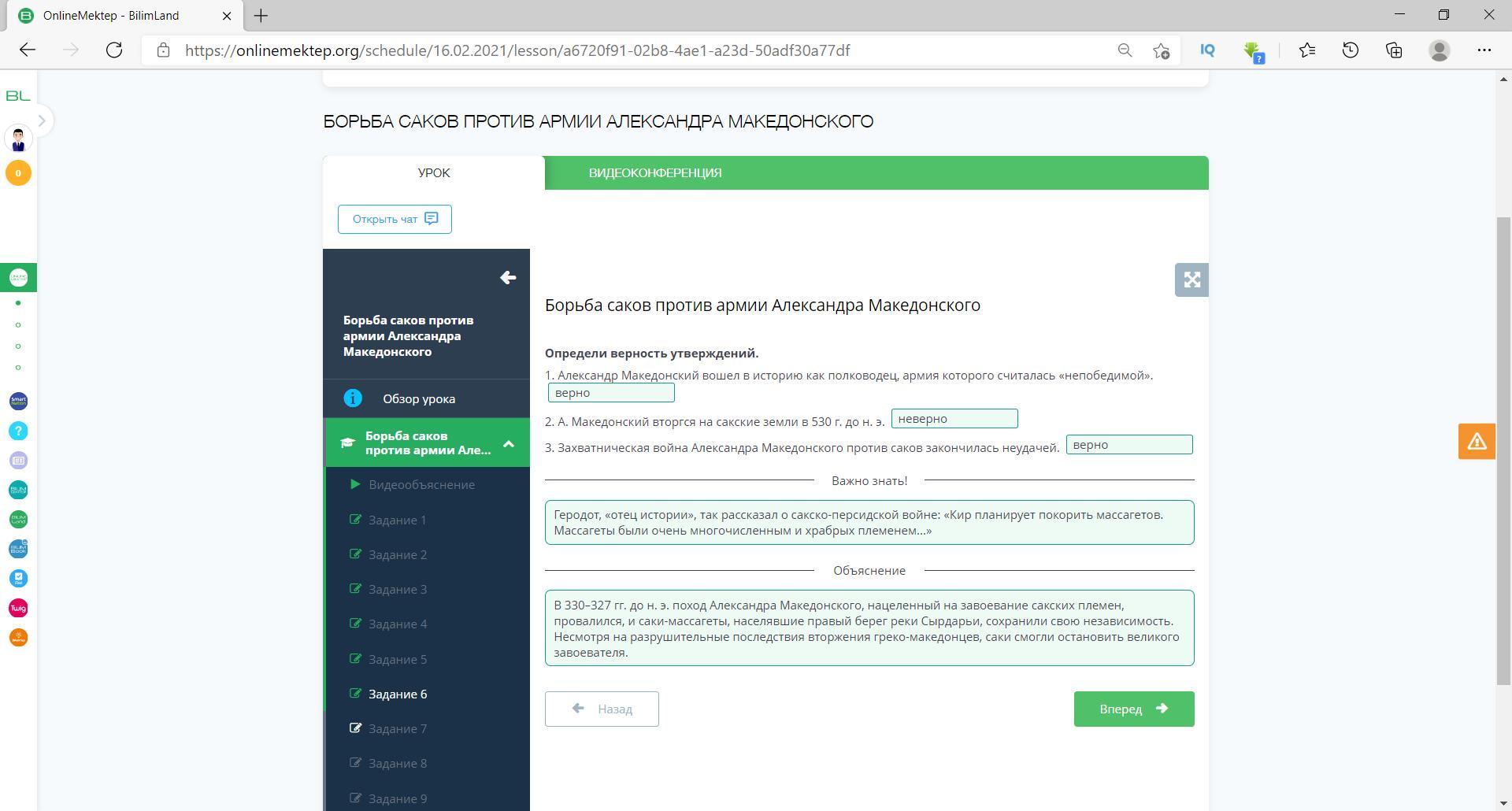
Task: Open the Smart Nation sidebar icon
Action: (18, 402)
